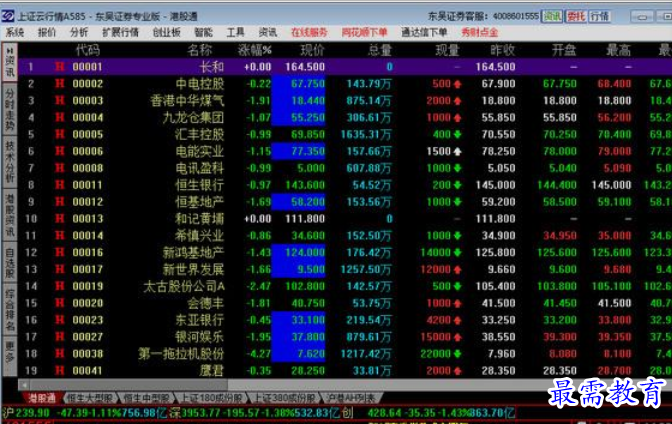This screenshot has height=424, width=672.
Task: Click the green 资讯 button at top right
Action: pos(552,17)
